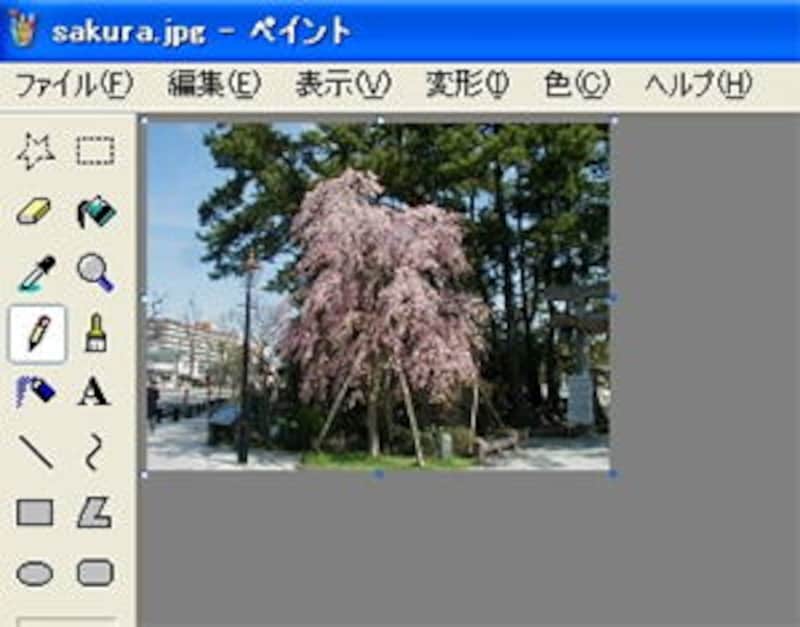The image size is (800, 627).
Task: Choose the Brush tool
Action: point(95,334)
